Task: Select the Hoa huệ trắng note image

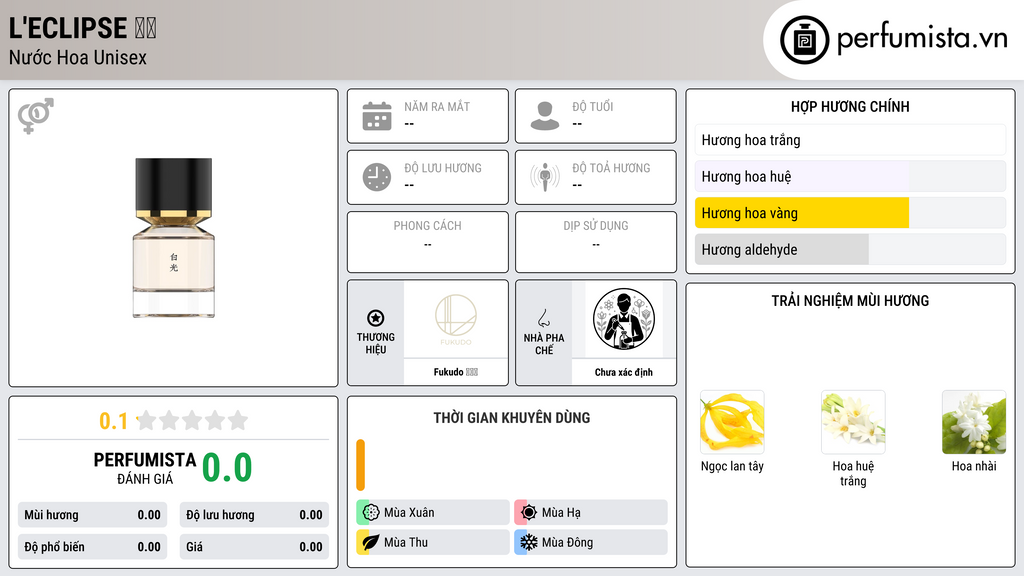Action: tap(853, 422)
